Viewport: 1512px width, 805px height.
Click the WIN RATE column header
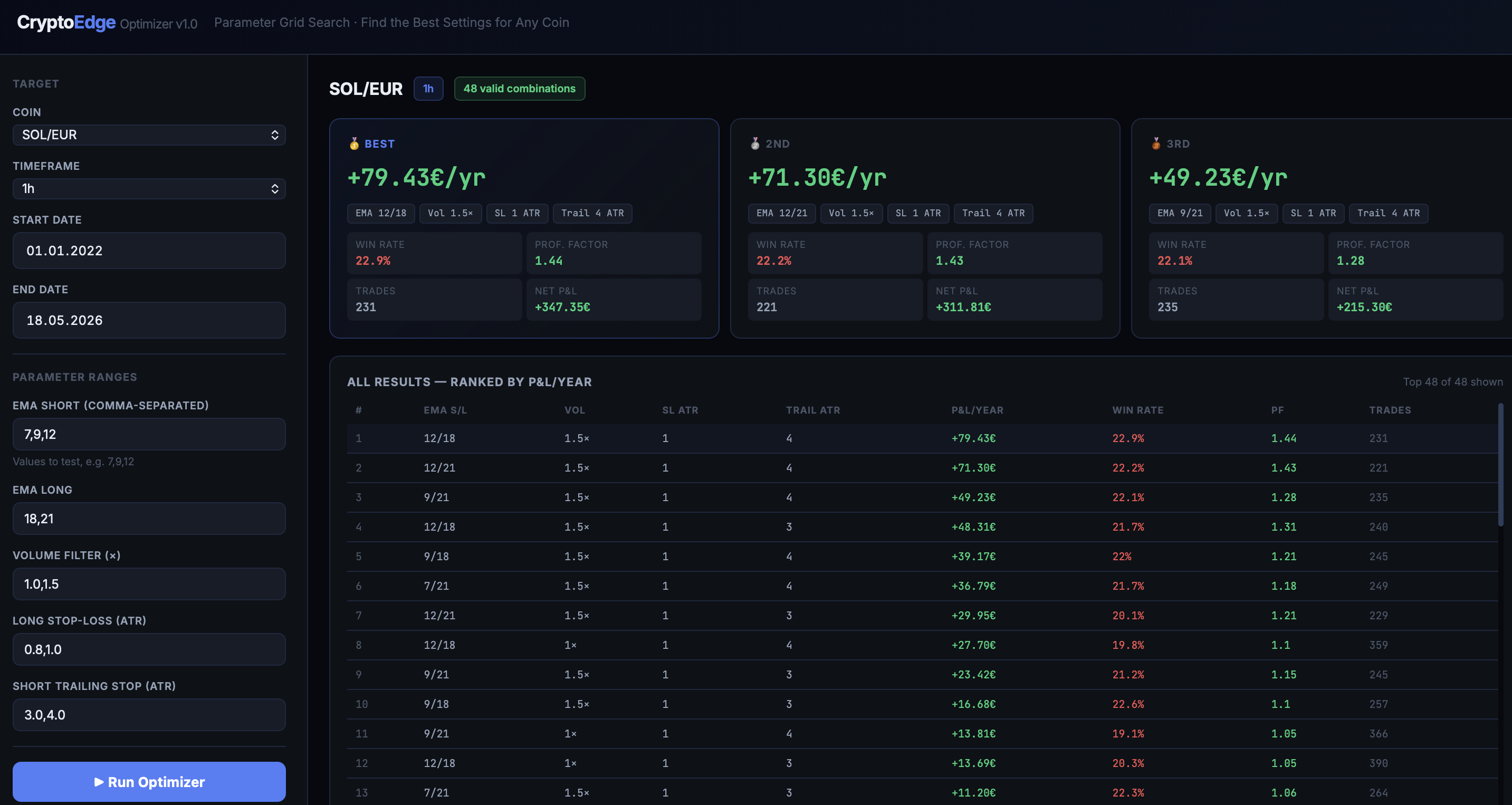[x=1137, y=410]
